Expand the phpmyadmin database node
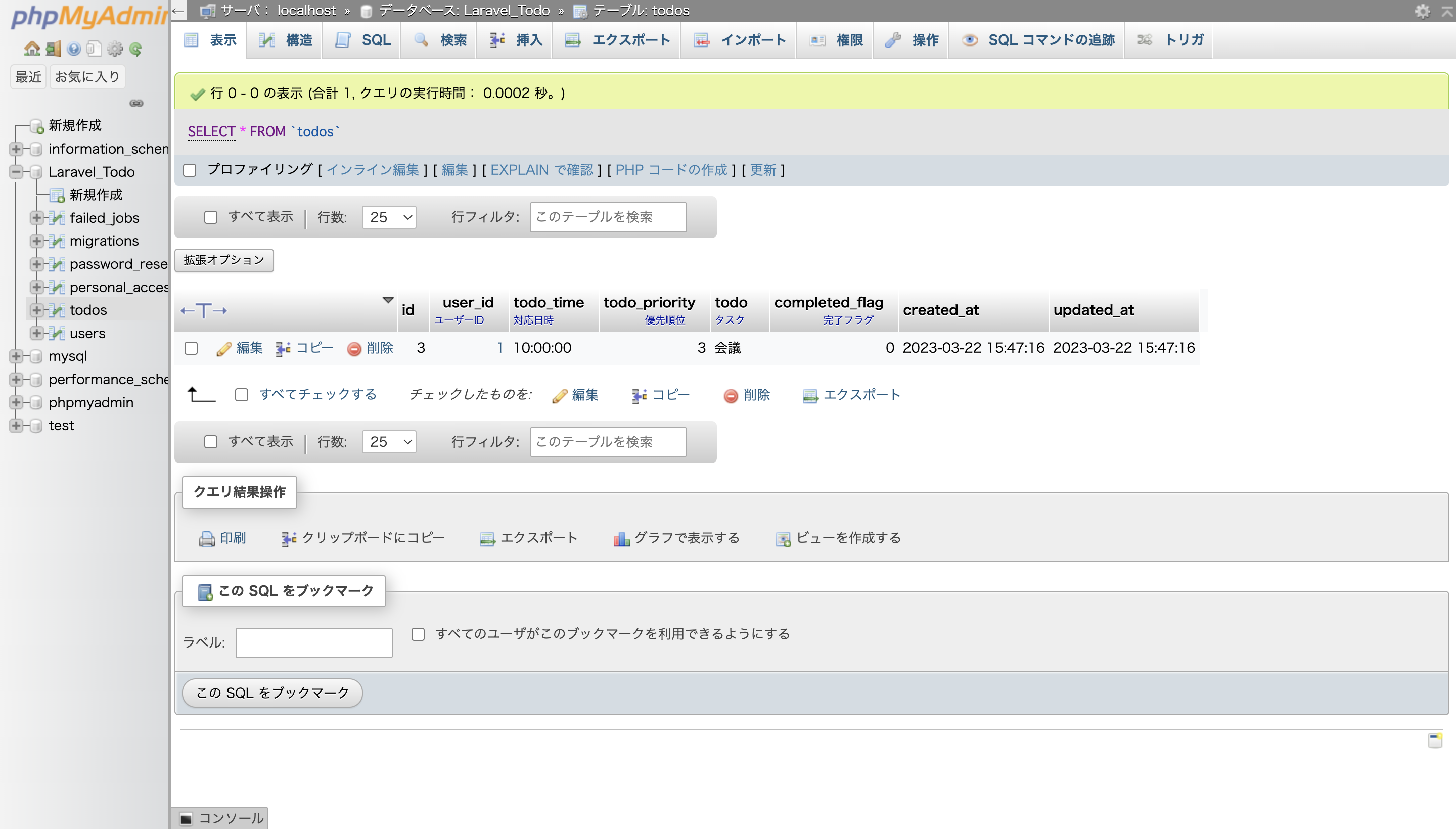This screenshot has height=829, width=1456. click(x=16, y=402)
